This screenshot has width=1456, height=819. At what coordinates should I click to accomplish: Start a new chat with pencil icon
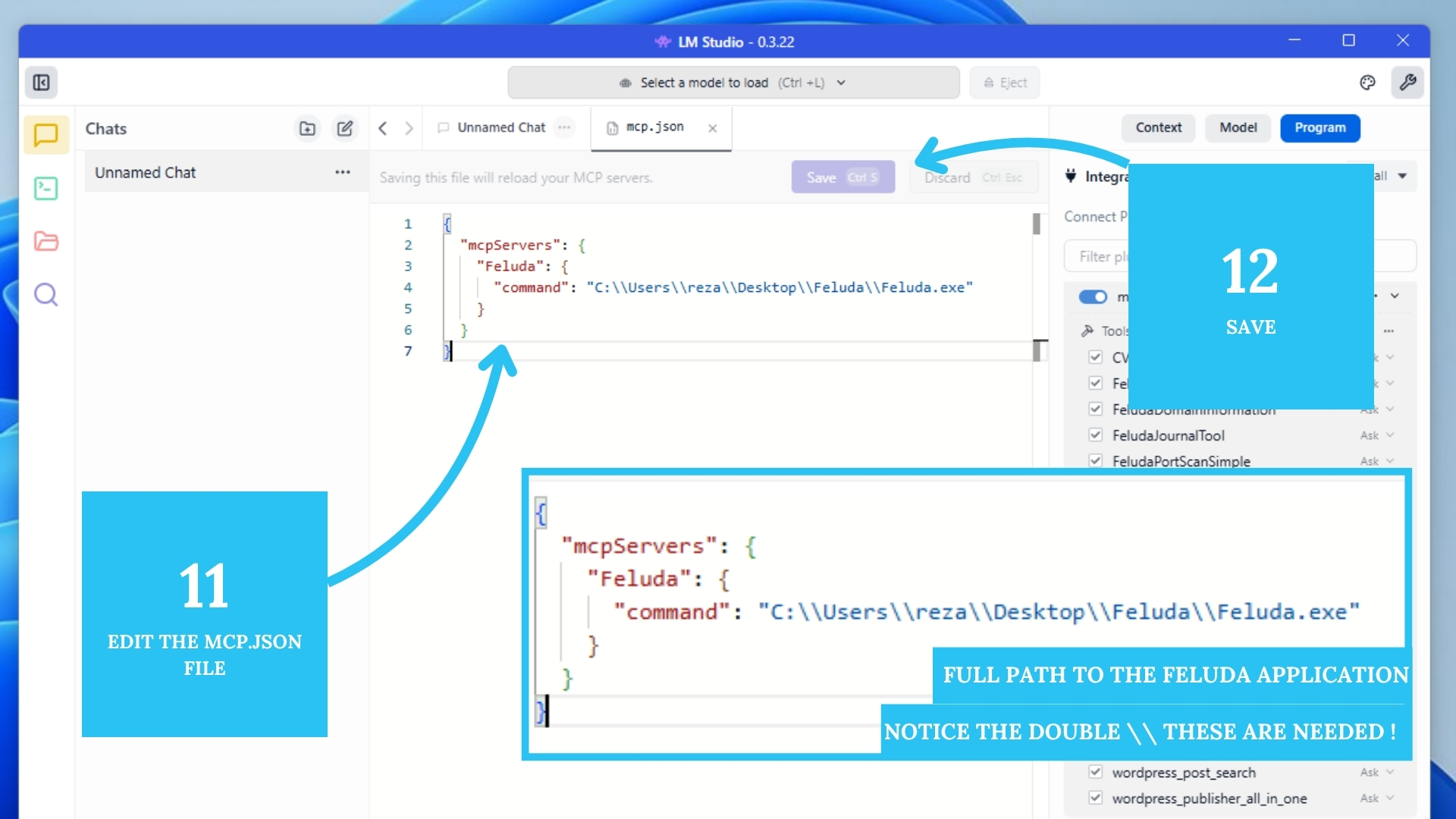point(345,128)
